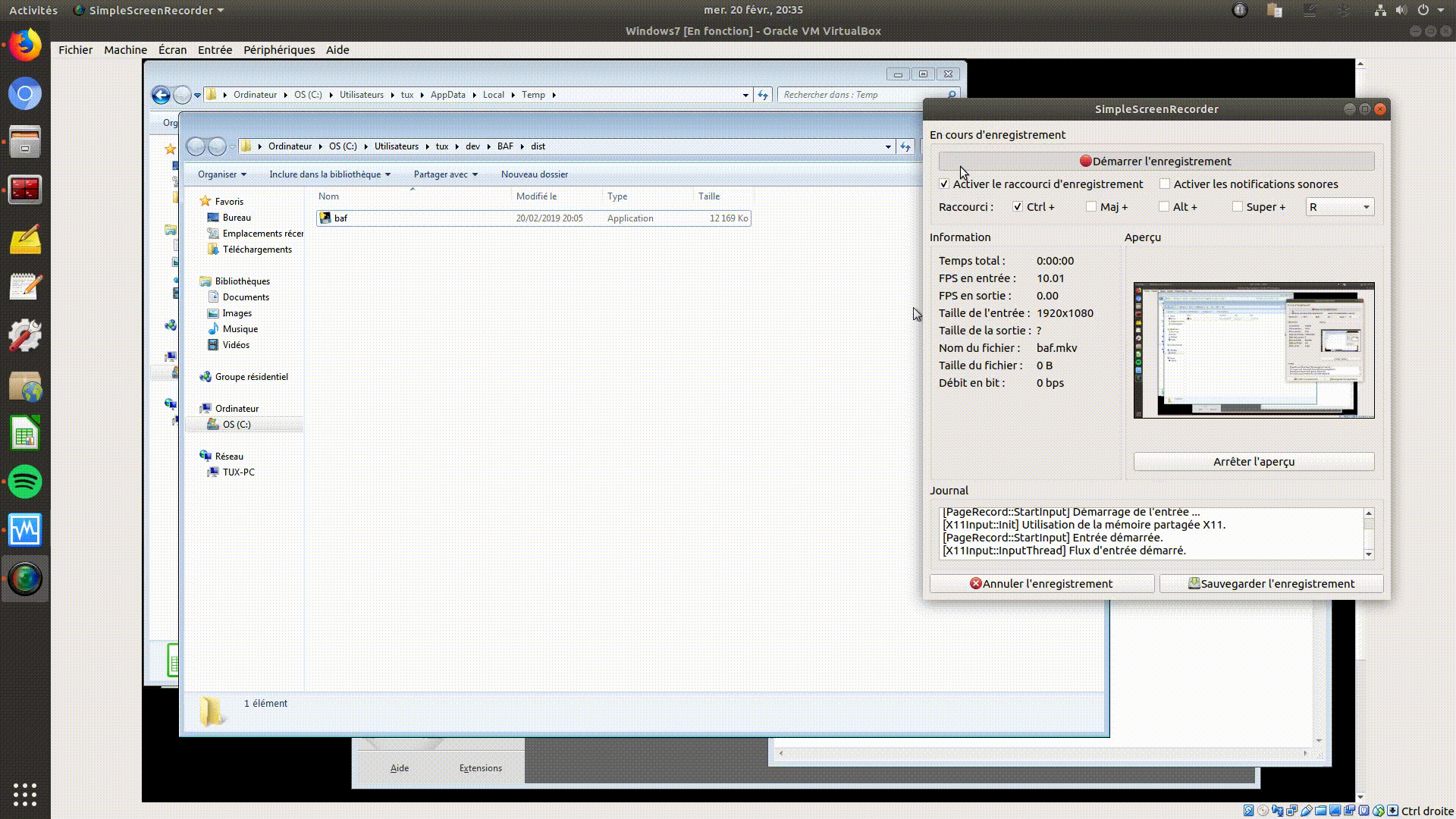
Task: Toggle Activer le raccourci d'enregistrement checkbox
Action: (x=944, y=184)
